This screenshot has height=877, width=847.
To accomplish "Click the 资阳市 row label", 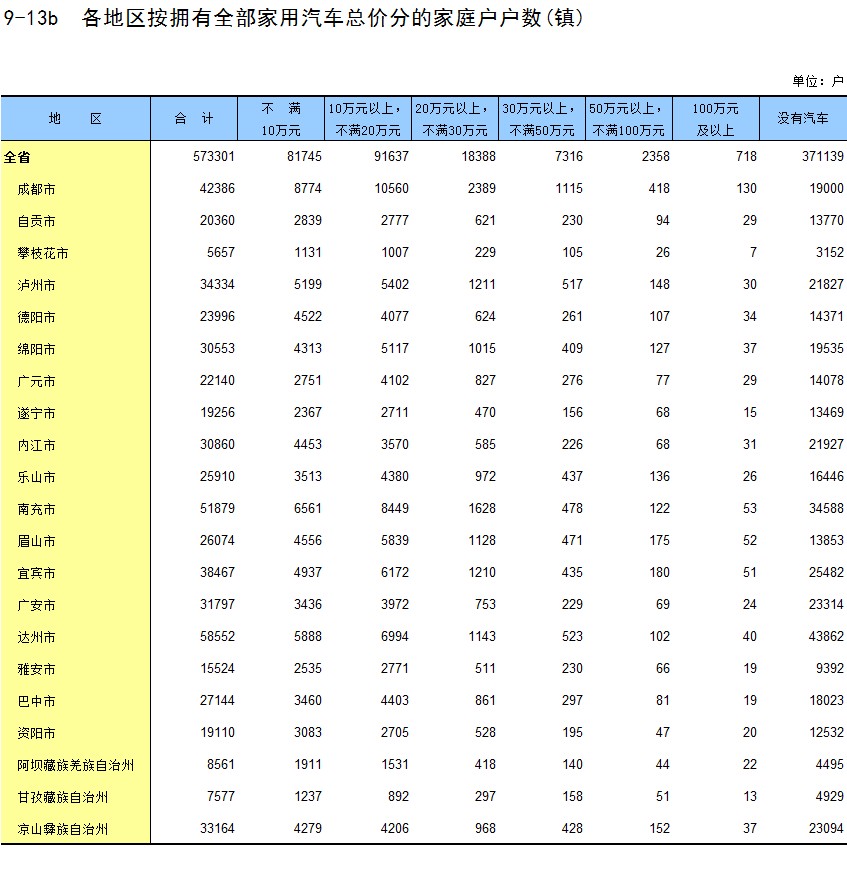I will coord(36,733).
